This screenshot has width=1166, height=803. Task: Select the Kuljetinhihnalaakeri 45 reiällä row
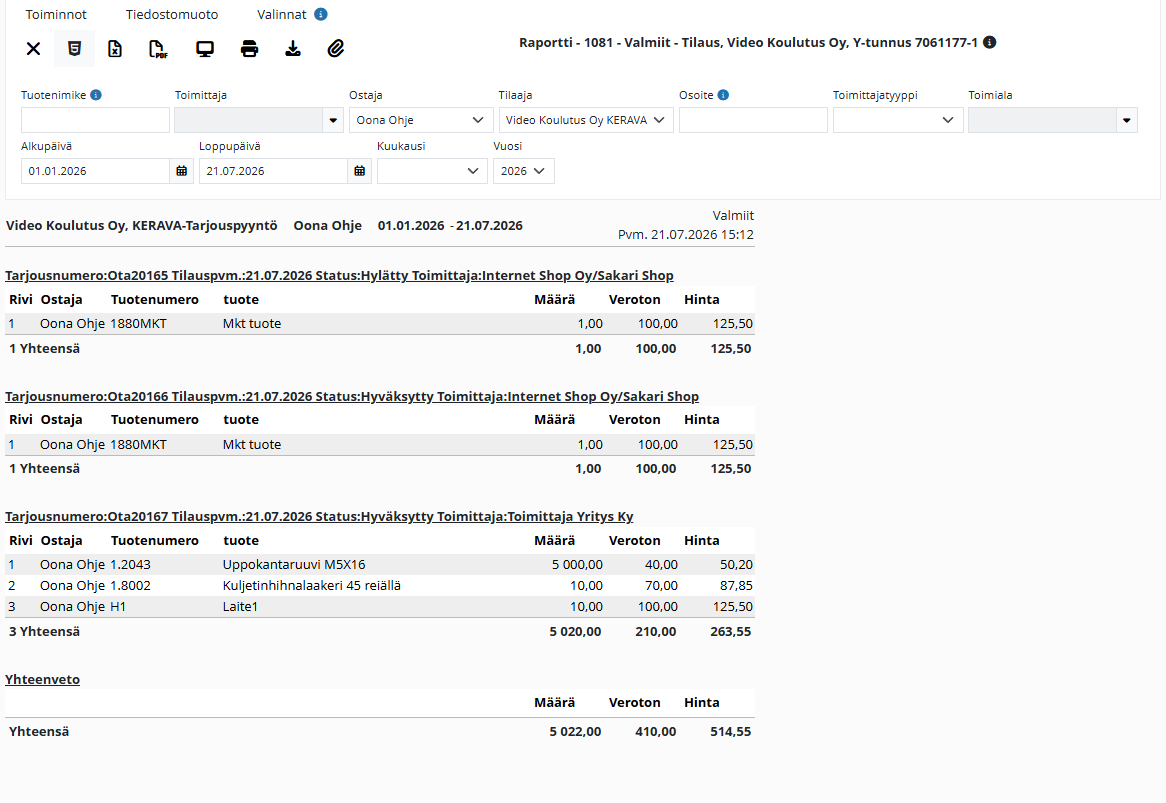380,586
